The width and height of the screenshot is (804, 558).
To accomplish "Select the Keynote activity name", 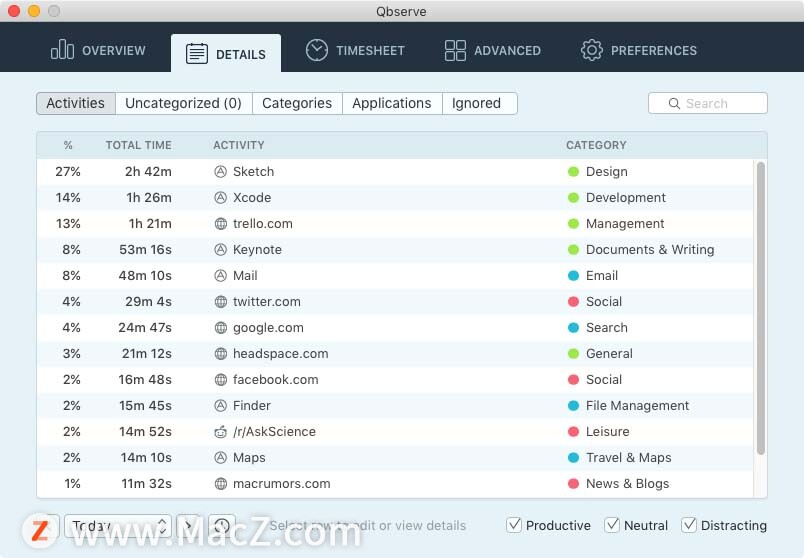I will coord(257,250).
